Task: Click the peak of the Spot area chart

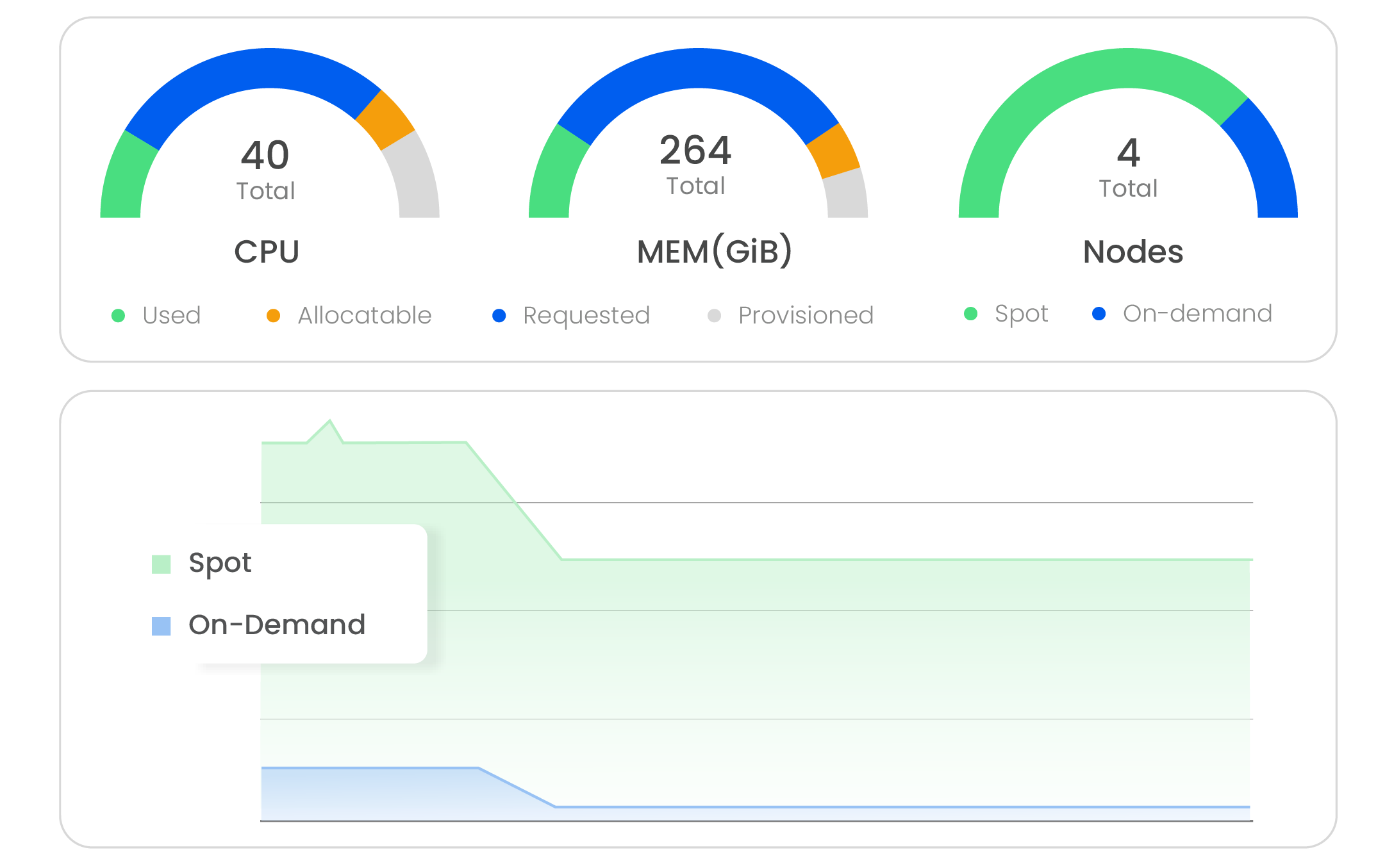Action: (x=329, y=422)
